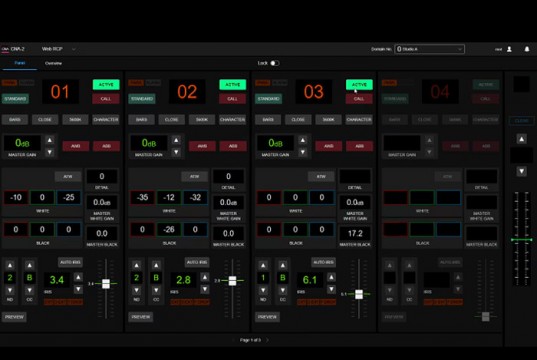Increase camera 01 master gain with up arrow
Screen dimensions: 537x360
pos(50,140)
